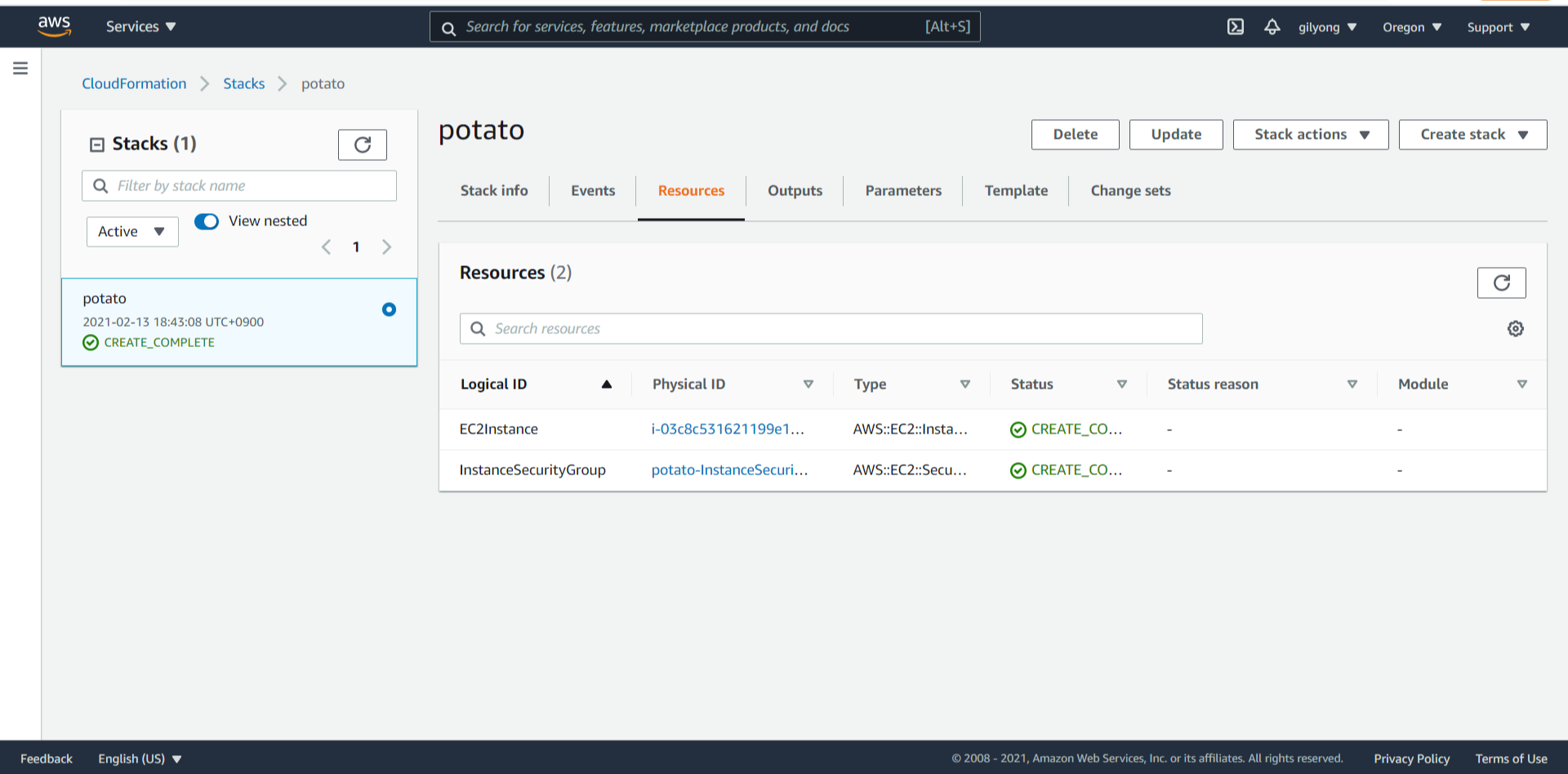Image resolution: width=1568 pixels, height=774 pixels.
Task: Open the notifications bell
Action: (1272, 27)
